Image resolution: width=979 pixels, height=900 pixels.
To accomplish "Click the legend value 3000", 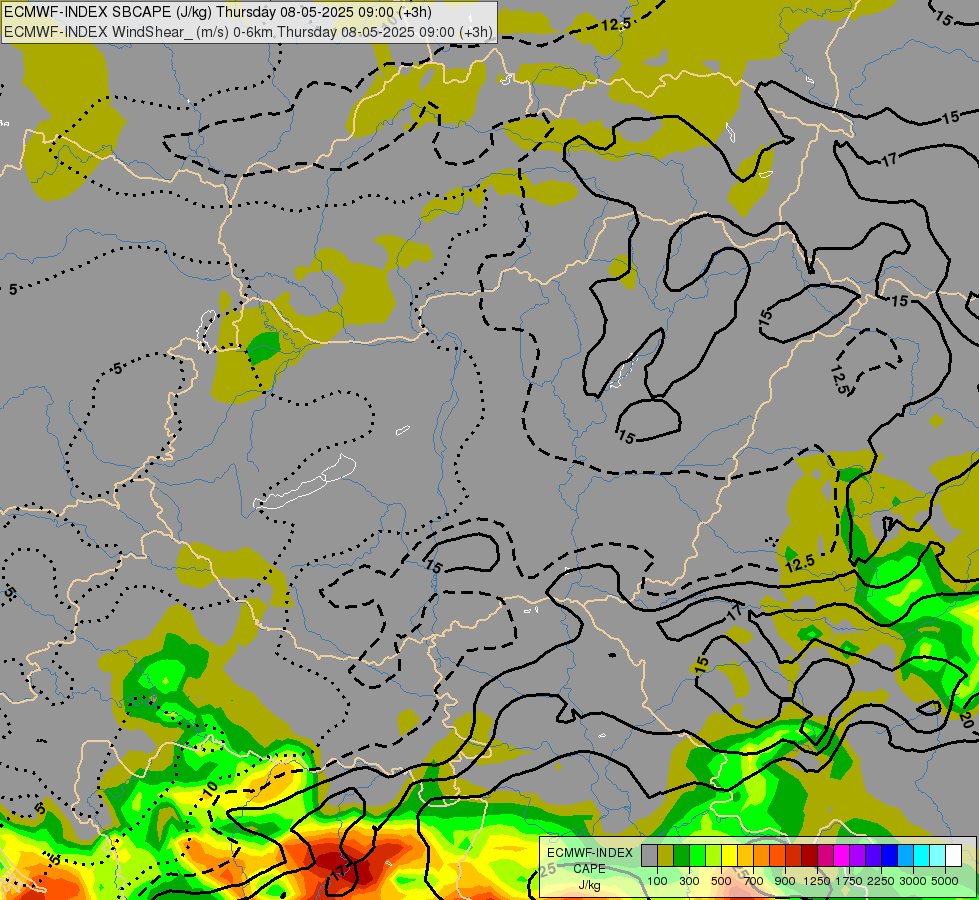I will coord(913,881).
